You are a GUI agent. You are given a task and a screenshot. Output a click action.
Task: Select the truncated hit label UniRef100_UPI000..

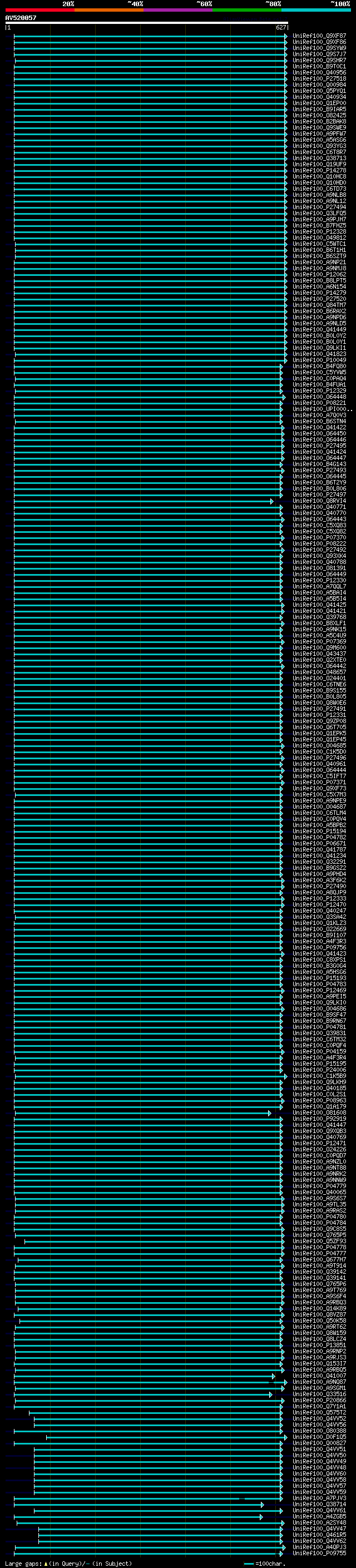(322, 409)
